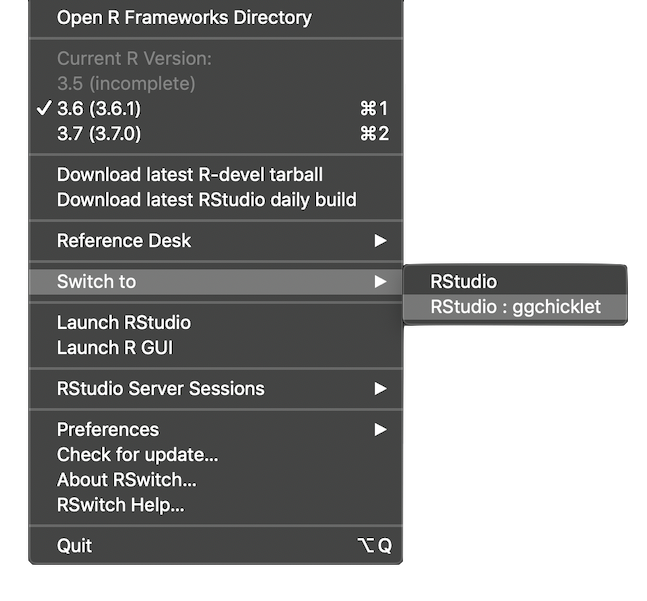The width and height of the screenshot is (647, 601).
Task: Click the Switch to submenu arrow
Action: coord(380,282)
